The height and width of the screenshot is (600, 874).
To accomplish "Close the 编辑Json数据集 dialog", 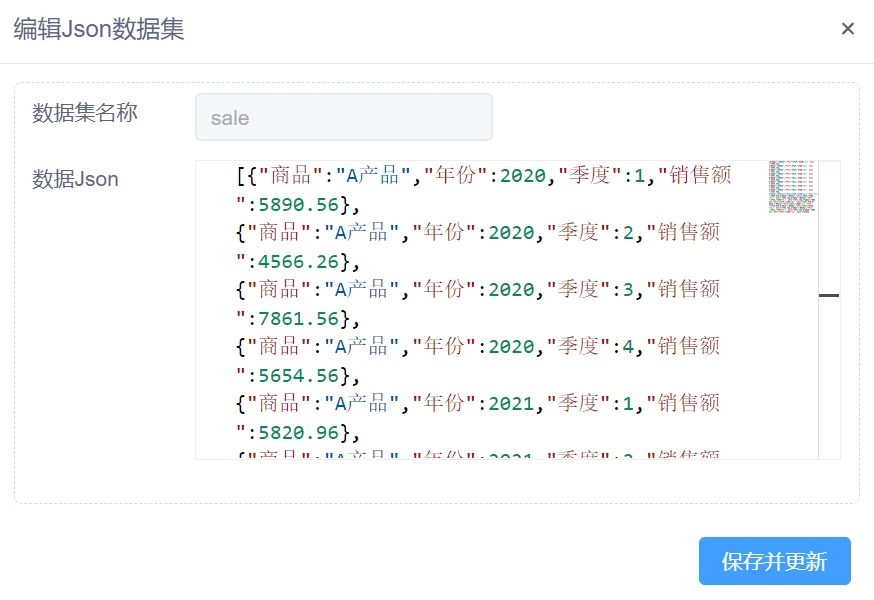I will point(847,28).
